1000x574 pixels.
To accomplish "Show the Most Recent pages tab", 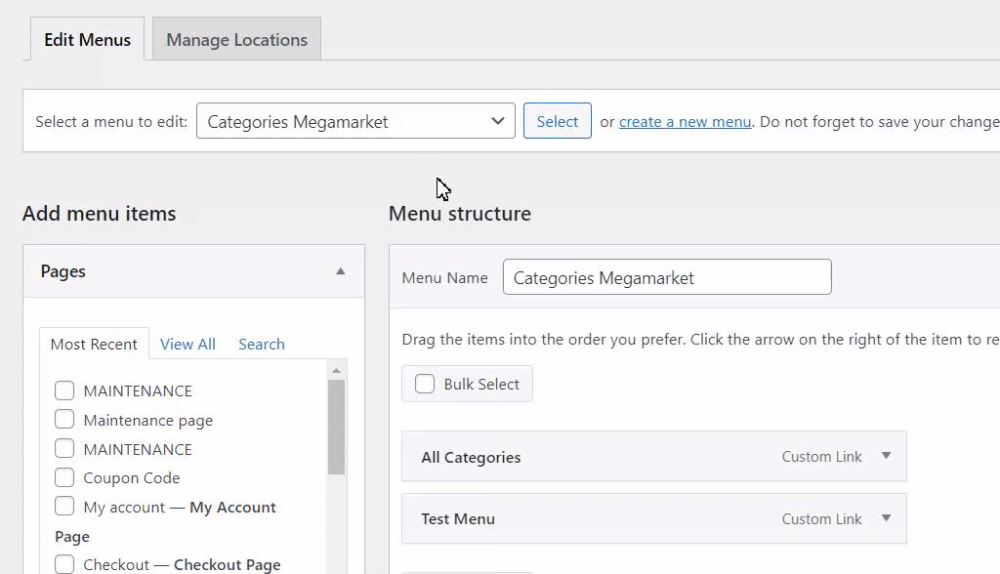I will pos(94,344).
